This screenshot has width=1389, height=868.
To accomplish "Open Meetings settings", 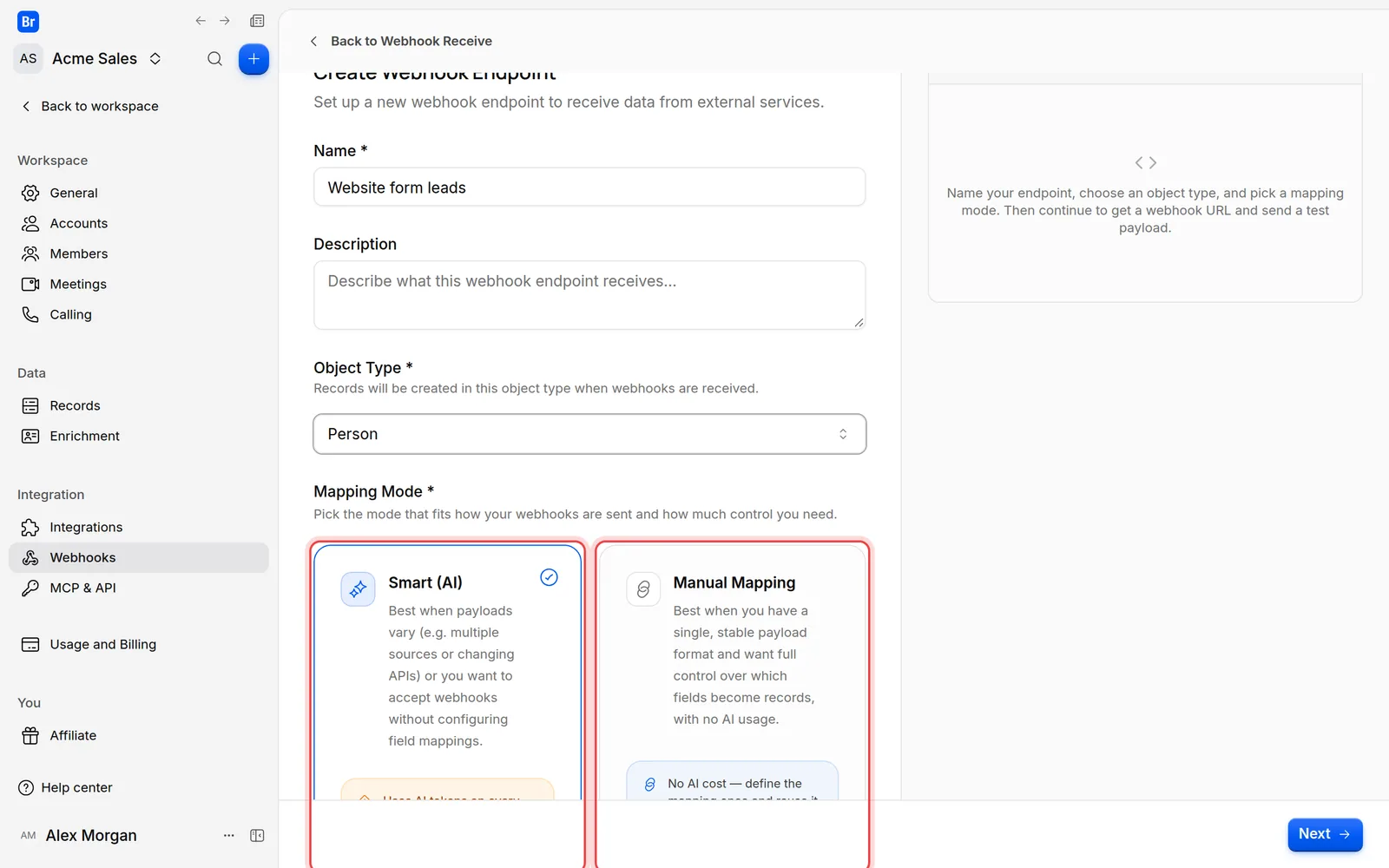I will [x=139, y=284].
